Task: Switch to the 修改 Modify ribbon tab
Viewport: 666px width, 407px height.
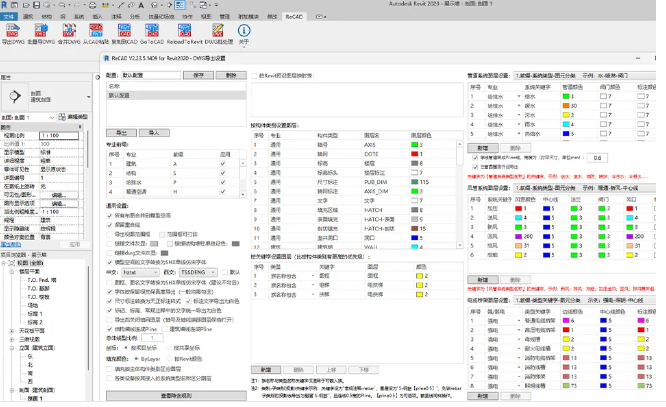Action: tap(272, 17)
